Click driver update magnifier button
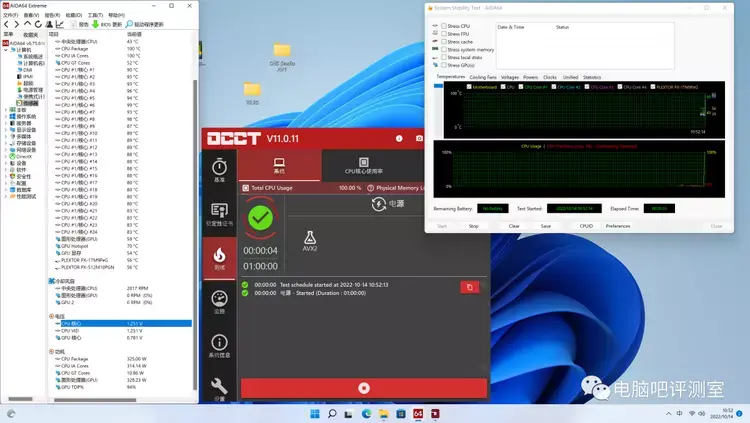The image size is (750, 423). tap(144, 24)
